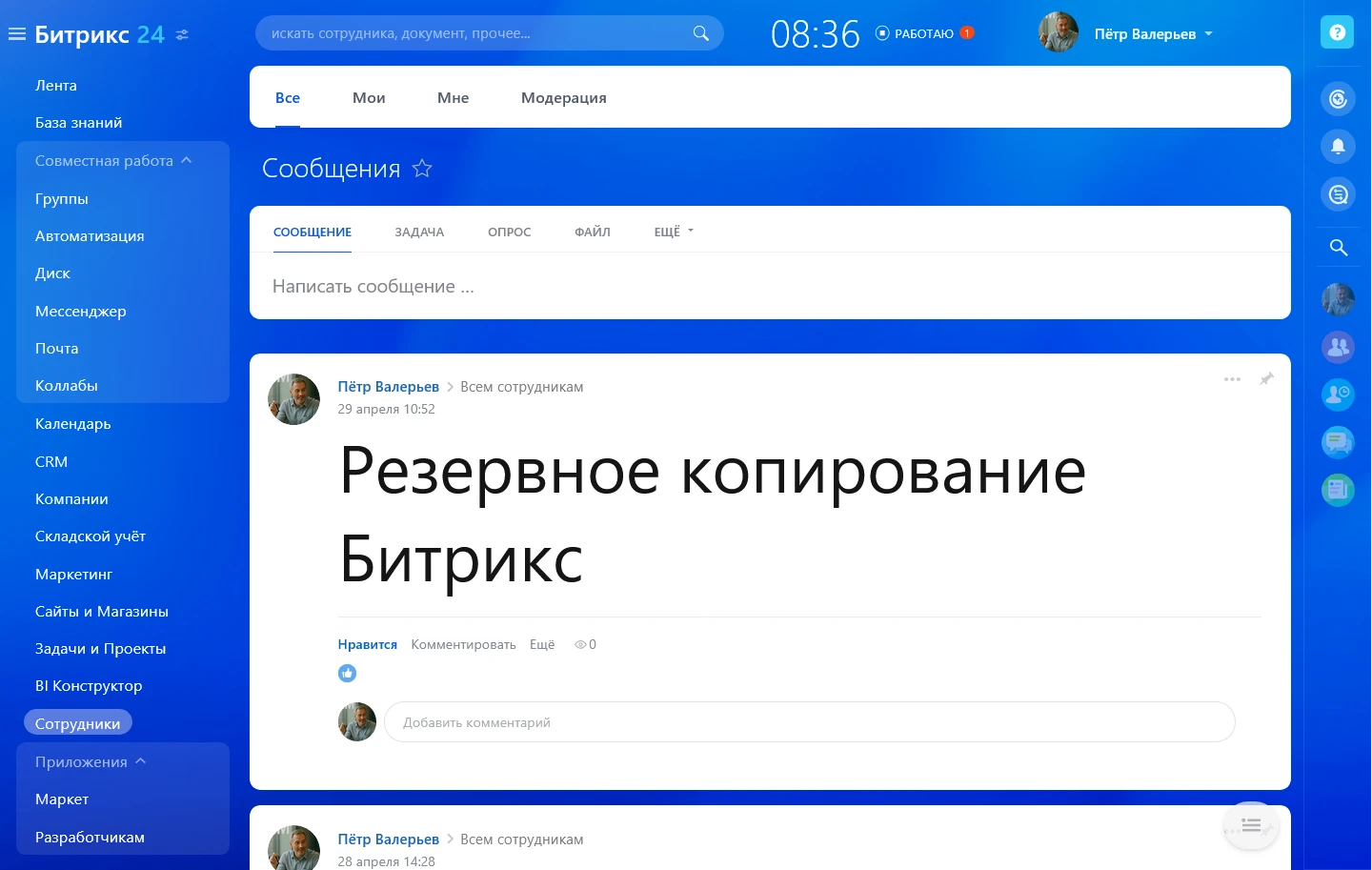This screenshot has height=870, width=1372.
Task: Open the ЕЩЁ dropdown in the post toolbar
Action: tap(673, 231)
